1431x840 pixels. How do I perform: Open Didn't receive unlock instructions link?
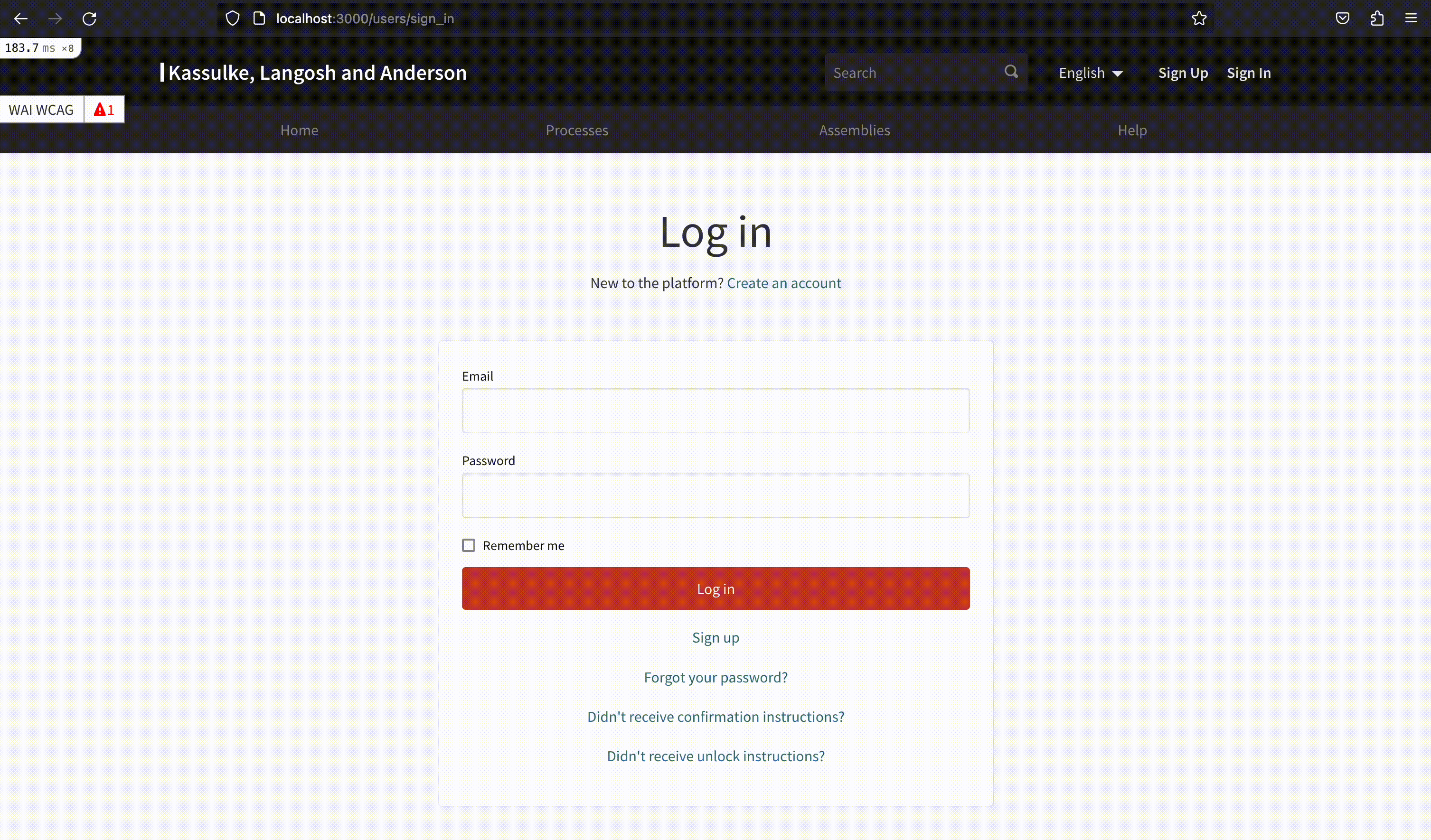[x=715, y=756]
